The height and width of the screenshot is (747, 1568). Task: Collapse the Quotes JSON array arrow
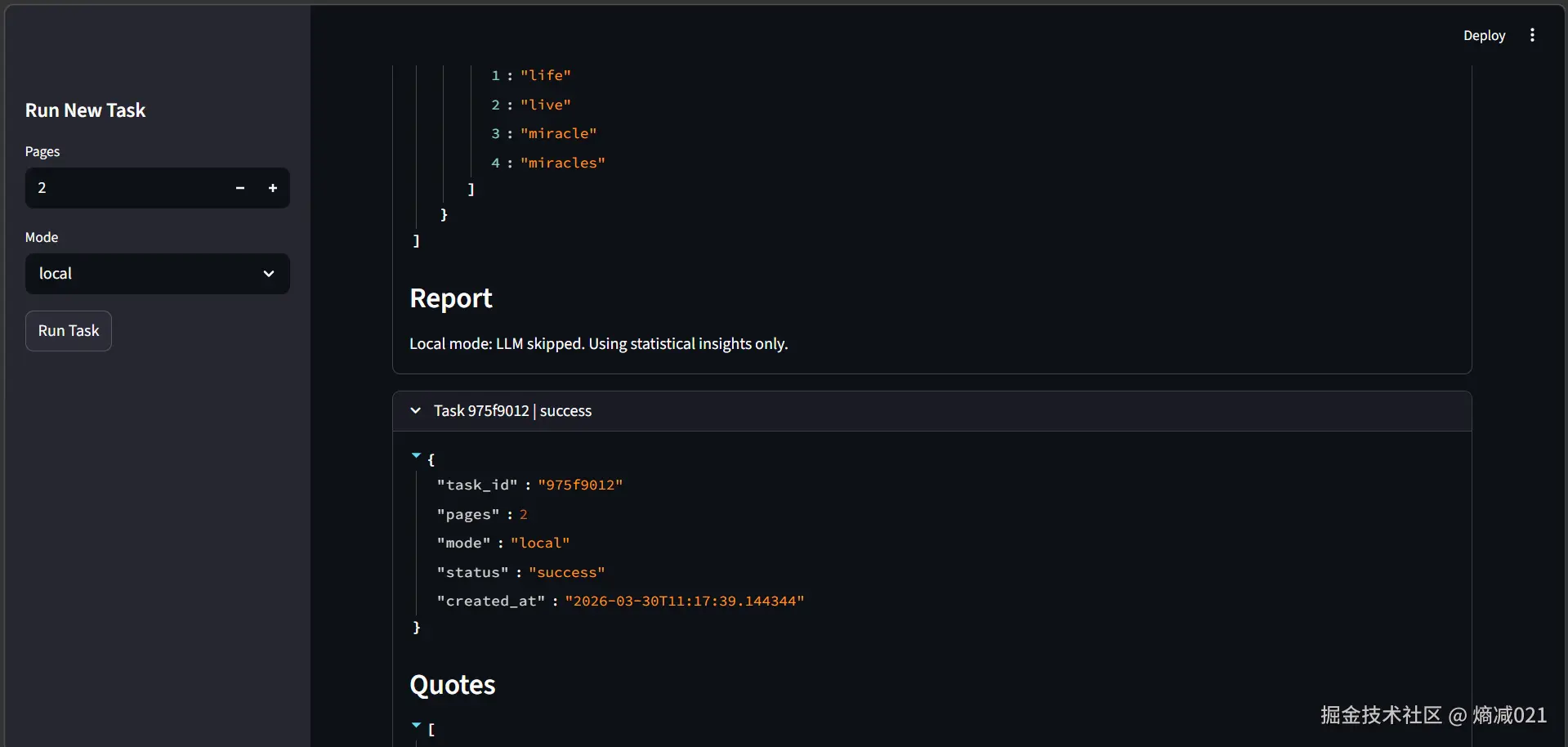pos(417,725)
